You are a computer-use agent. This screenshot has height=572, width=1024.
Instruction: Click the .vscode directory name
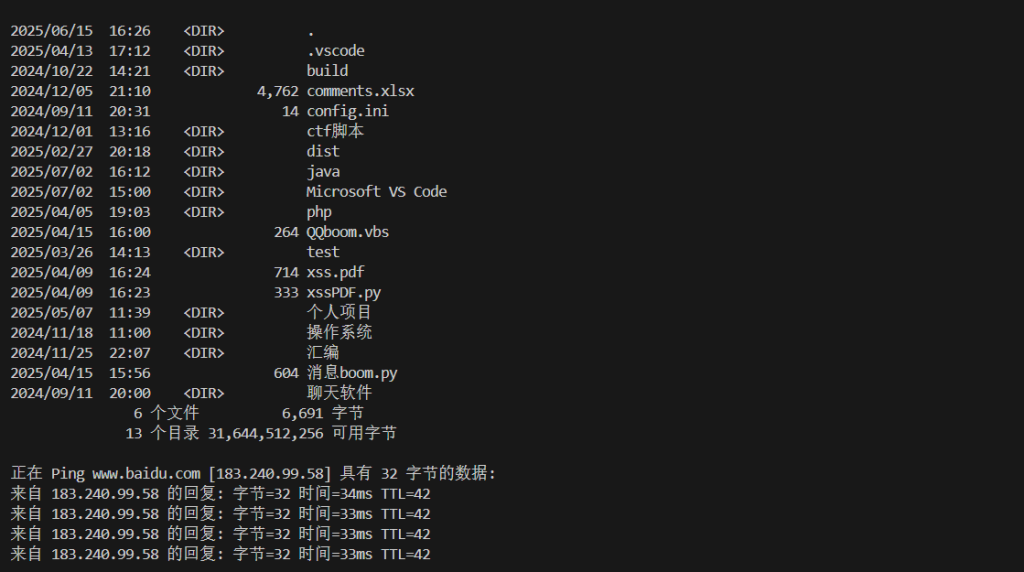point(336,50)
